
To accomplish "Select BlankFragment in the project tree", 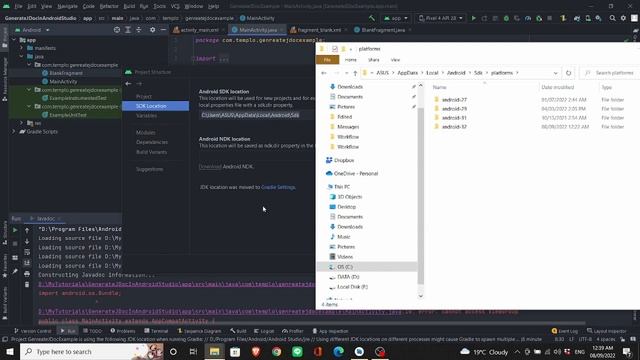I will 65,73.
